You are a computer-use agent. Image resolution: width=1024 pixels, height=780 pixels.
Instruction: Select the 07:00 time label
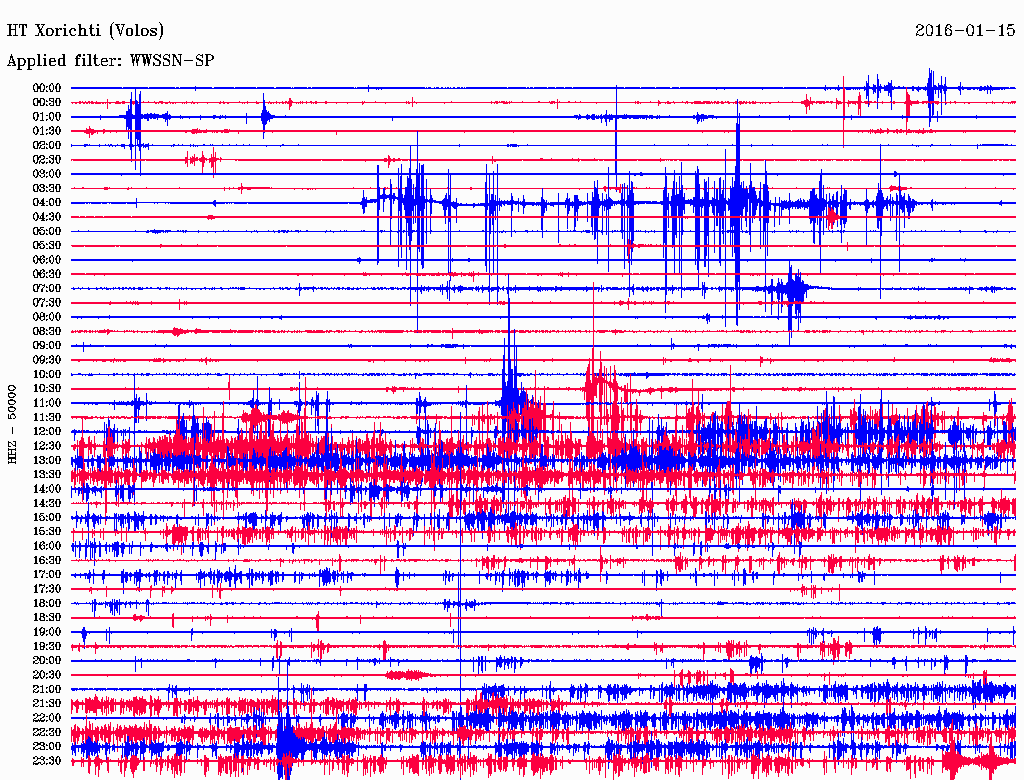coord(47,289)
